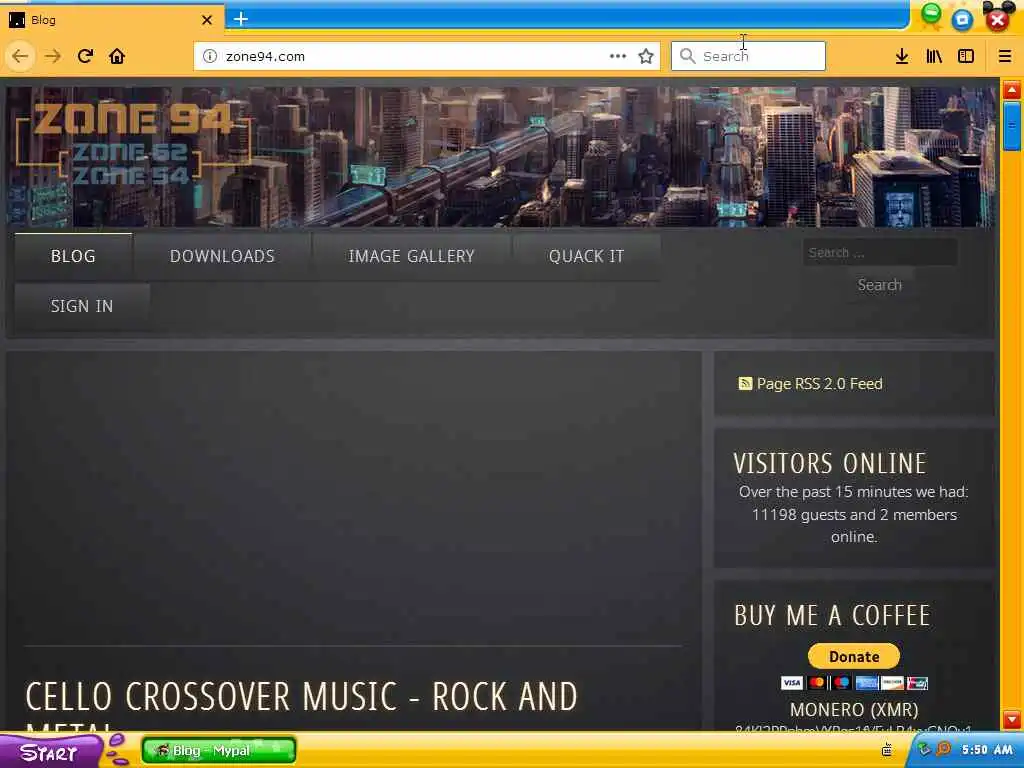
Task: Click the '11198 guests and 2 members' text
Action: tap(854, 515)
